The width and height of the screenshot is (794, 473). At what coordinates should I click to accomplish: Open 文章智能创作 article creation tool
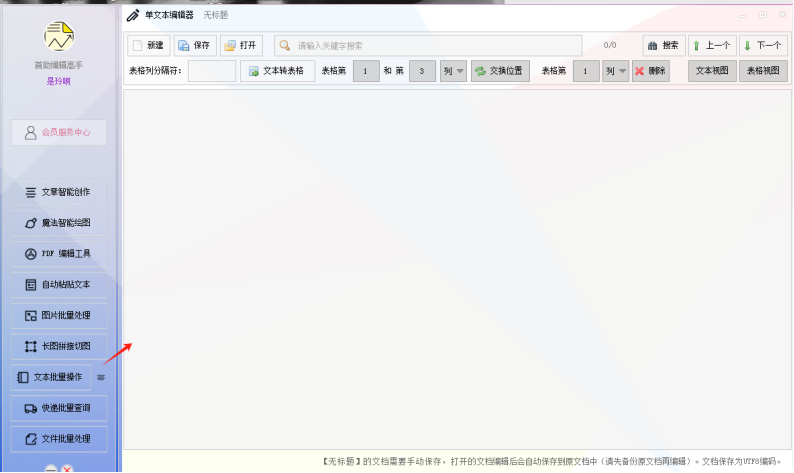pos(59,192)
